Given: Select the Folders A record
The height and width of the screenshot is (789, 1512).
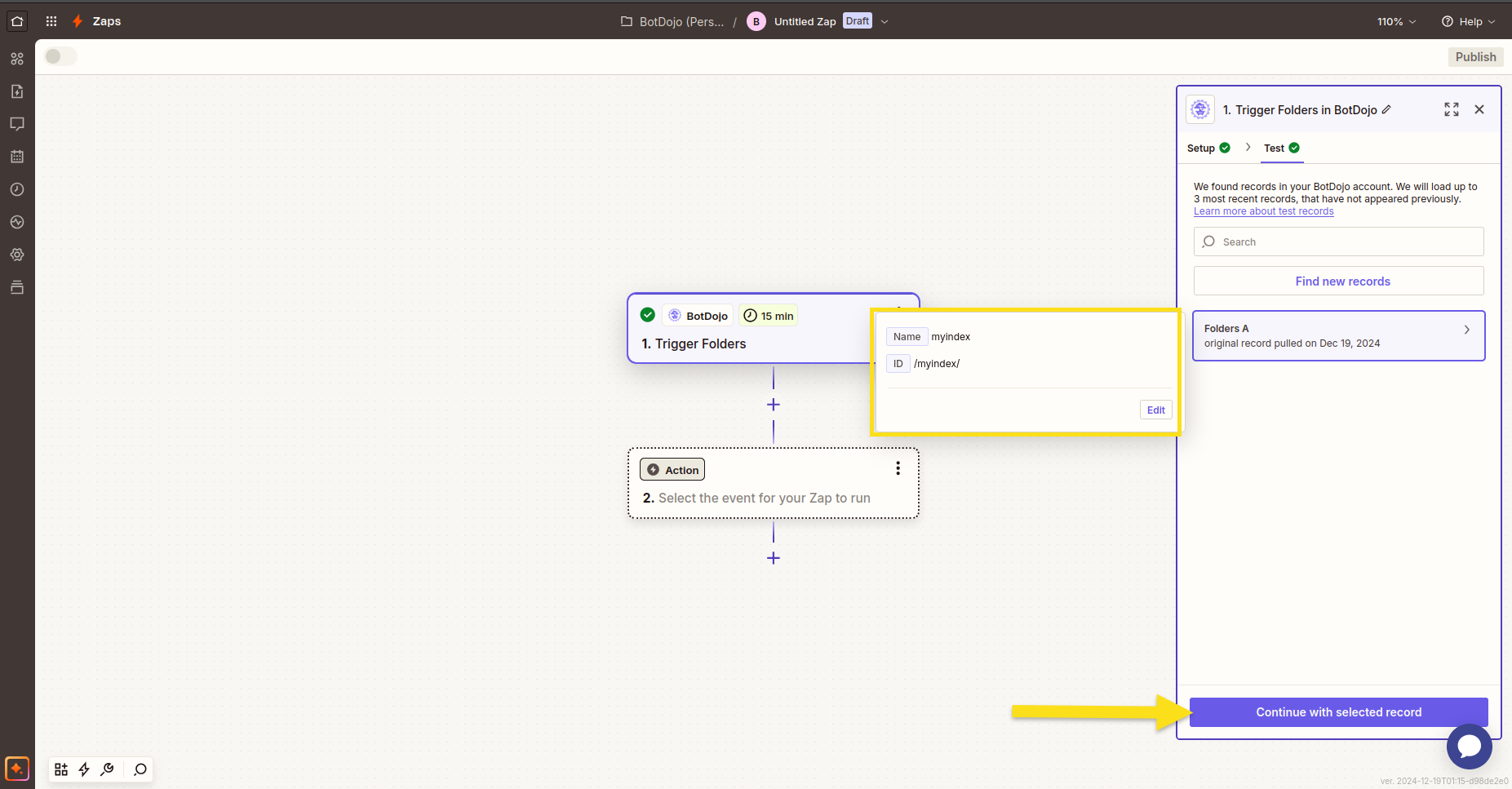Looking at the screenshot, I should pyautogui.click(x=1339, y=335).
